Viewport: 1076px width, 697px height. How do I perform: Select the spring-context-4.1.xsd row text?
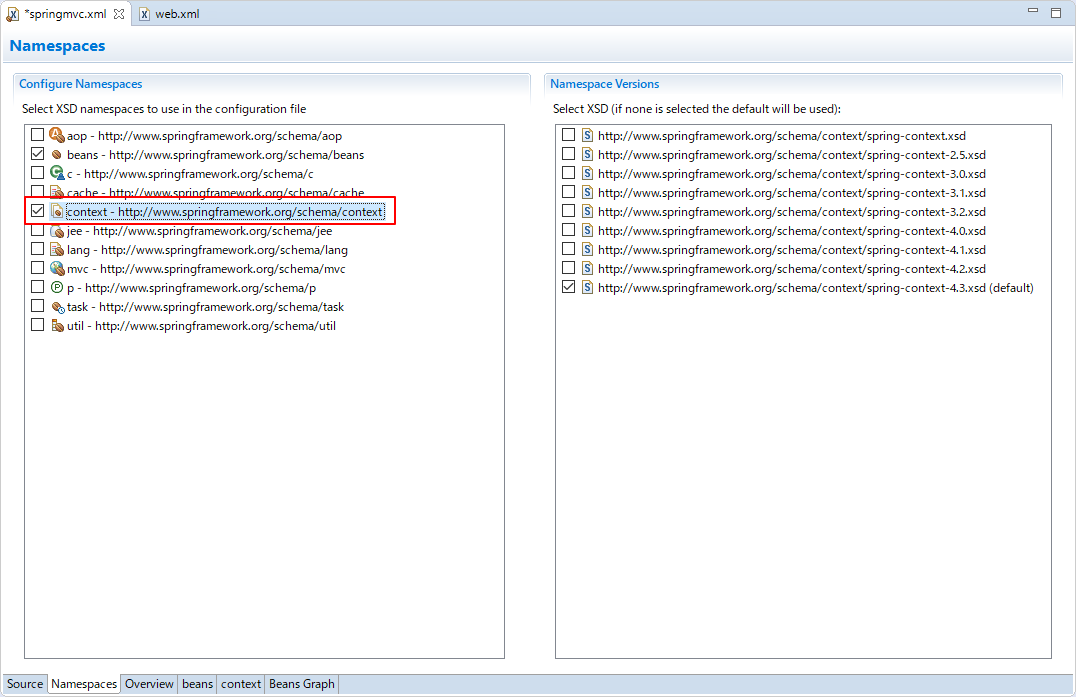point(792,250)
